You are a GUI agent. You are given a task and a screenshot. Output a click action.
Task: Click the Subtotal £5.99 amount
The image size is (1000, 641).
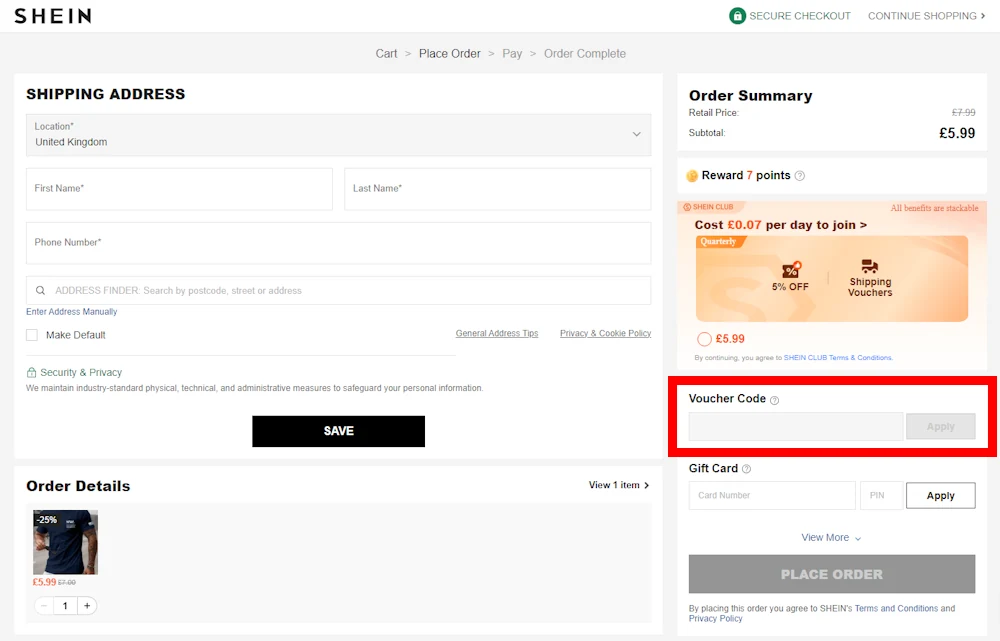pos(957,133)
